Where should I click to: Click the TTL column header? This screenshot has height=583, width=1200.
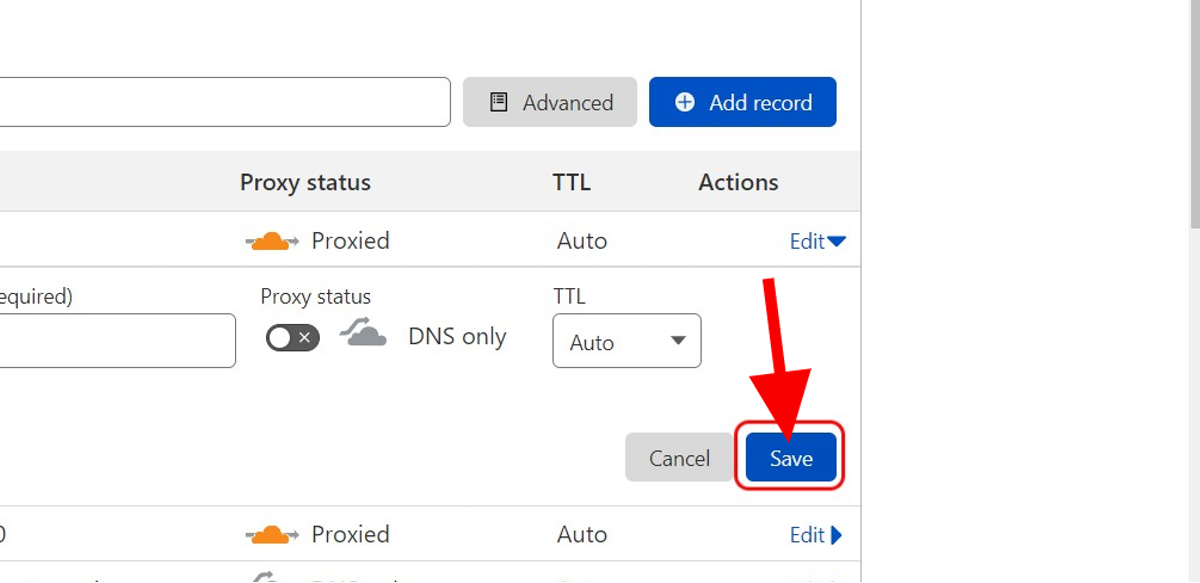571,182
